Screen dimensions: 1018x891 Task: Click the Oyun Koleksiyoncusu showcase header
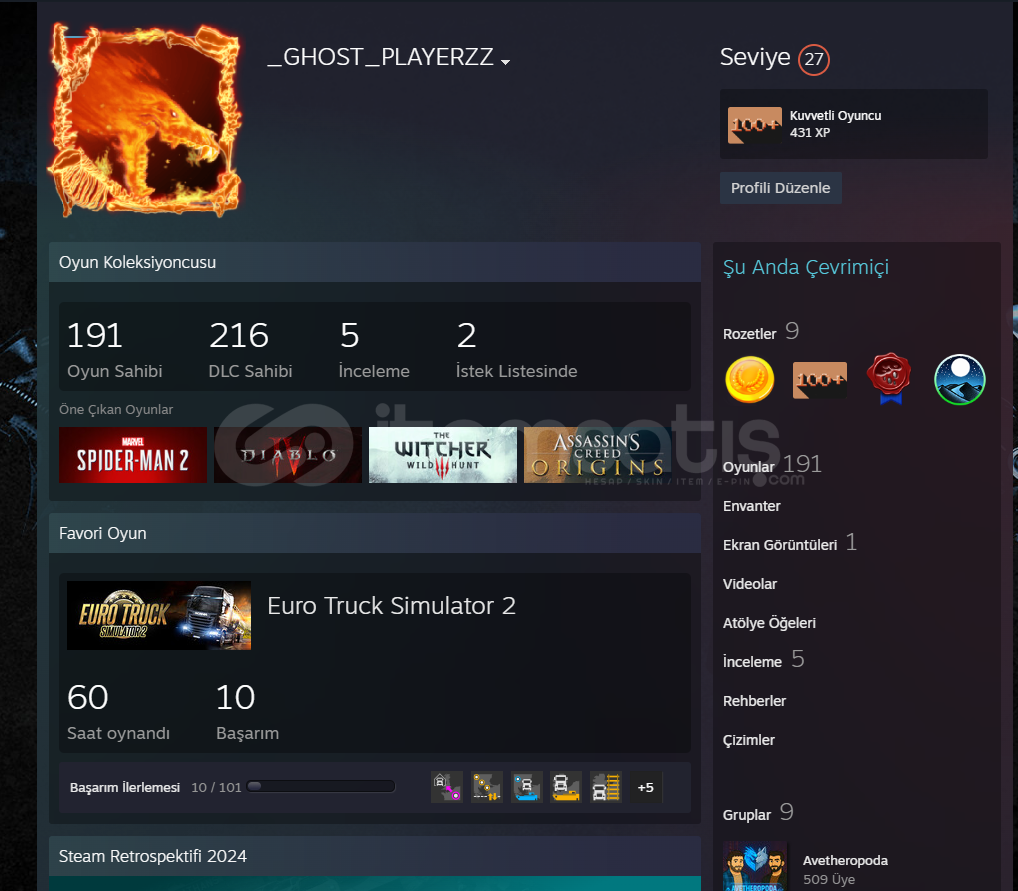tap(375, 262)
